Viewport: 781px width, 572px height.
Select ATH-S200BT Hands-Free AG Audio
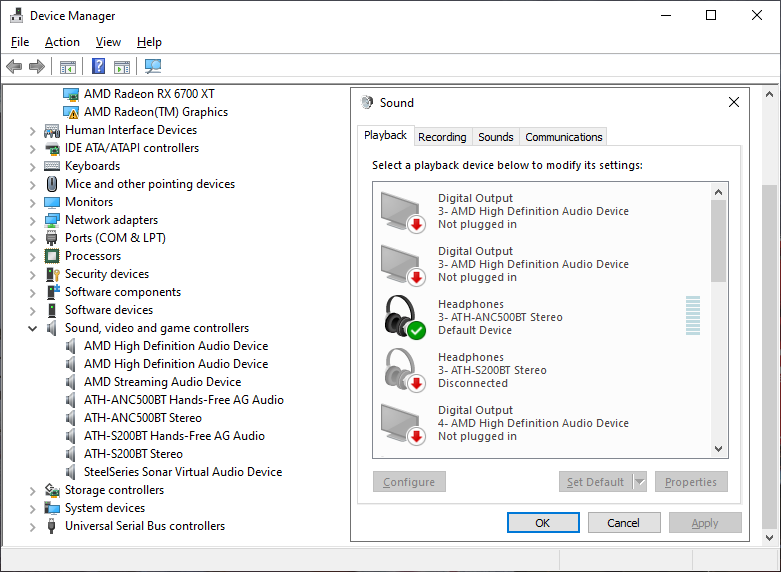click(174, 436)
